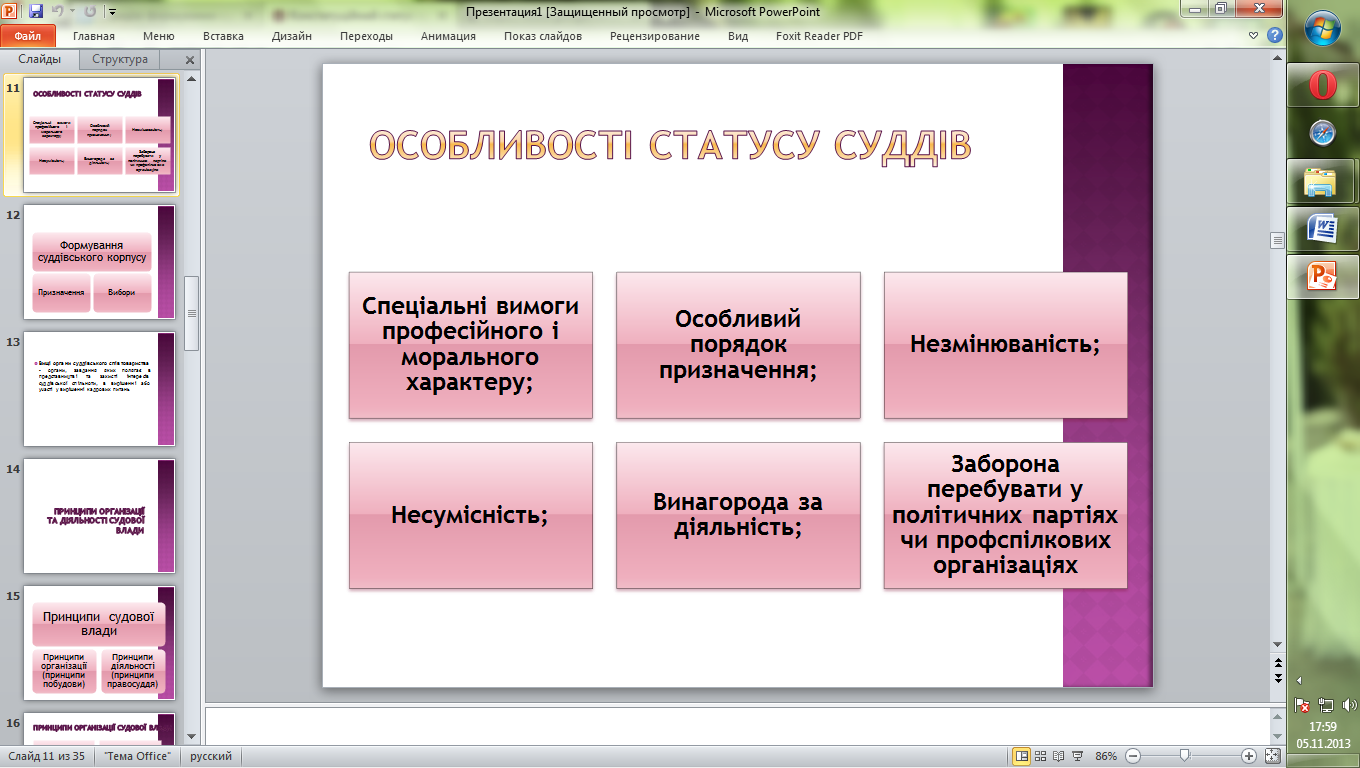This screenshot has width=1360, height=768.
Task: Start the Slide Show view icon
Action: point(1077,756)
